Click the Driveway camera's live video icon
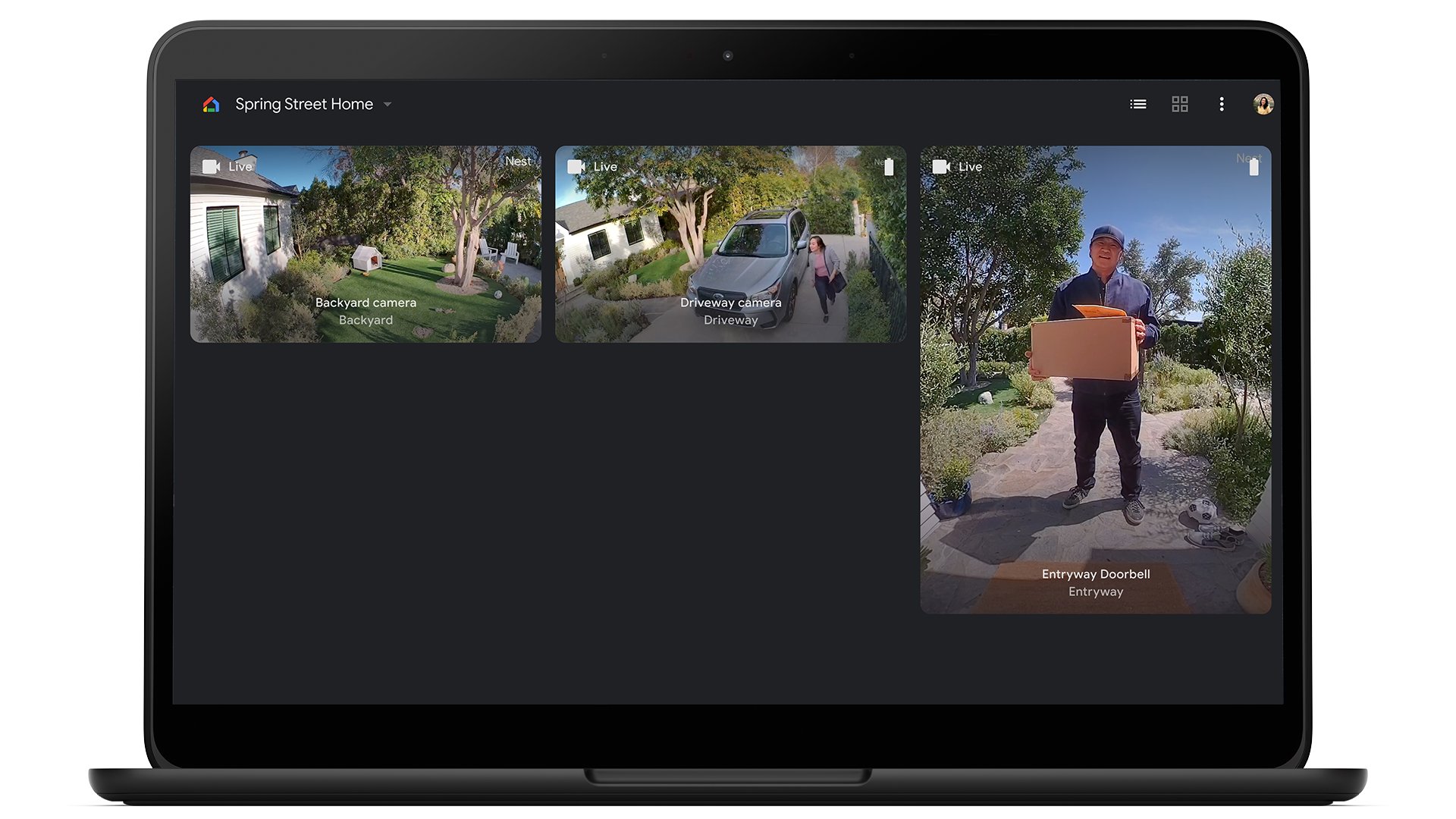1456x819 pixels. click(x=576, y=167)
